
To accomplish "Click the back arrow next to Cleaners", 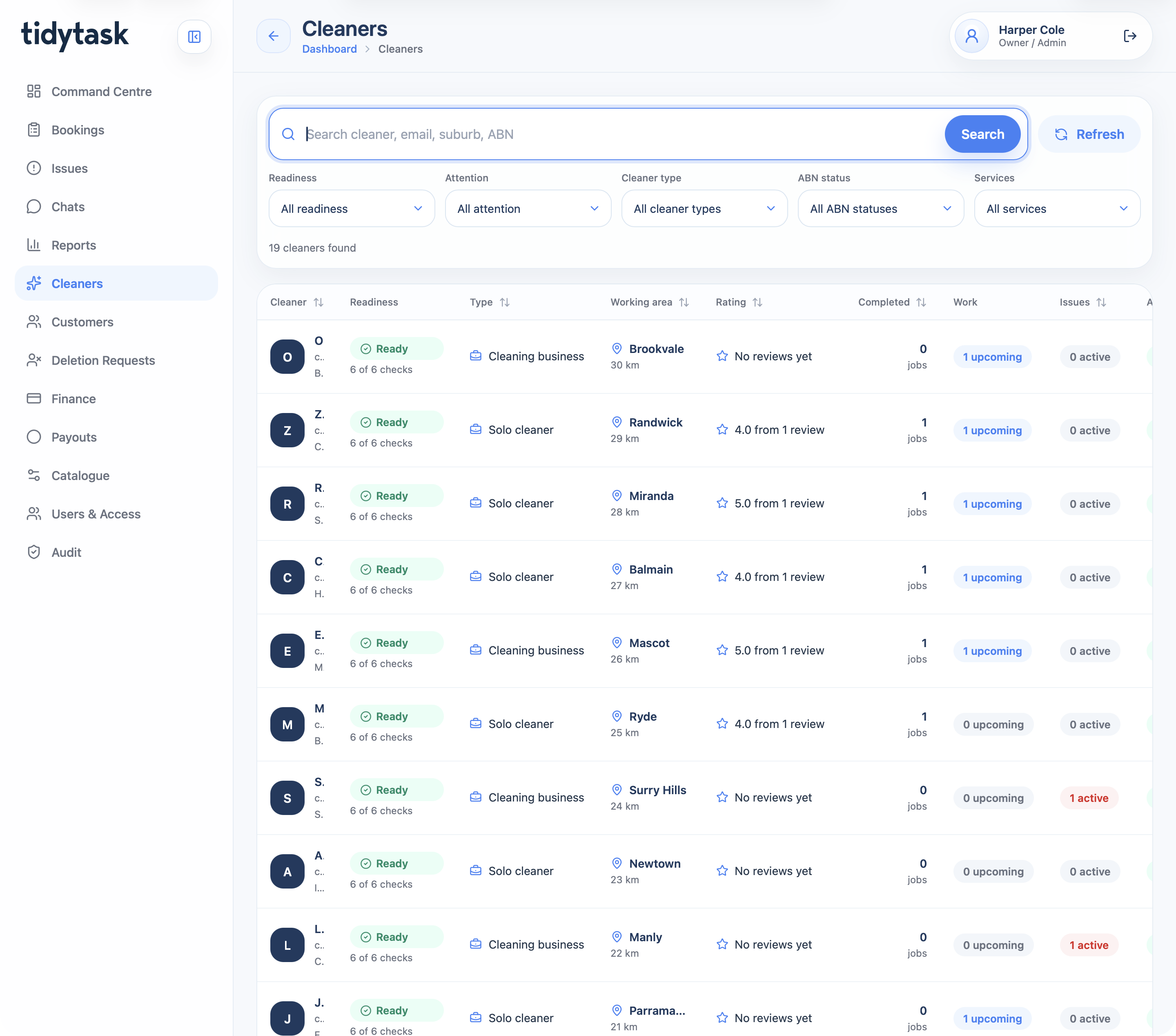I will (x=273, y=36).
